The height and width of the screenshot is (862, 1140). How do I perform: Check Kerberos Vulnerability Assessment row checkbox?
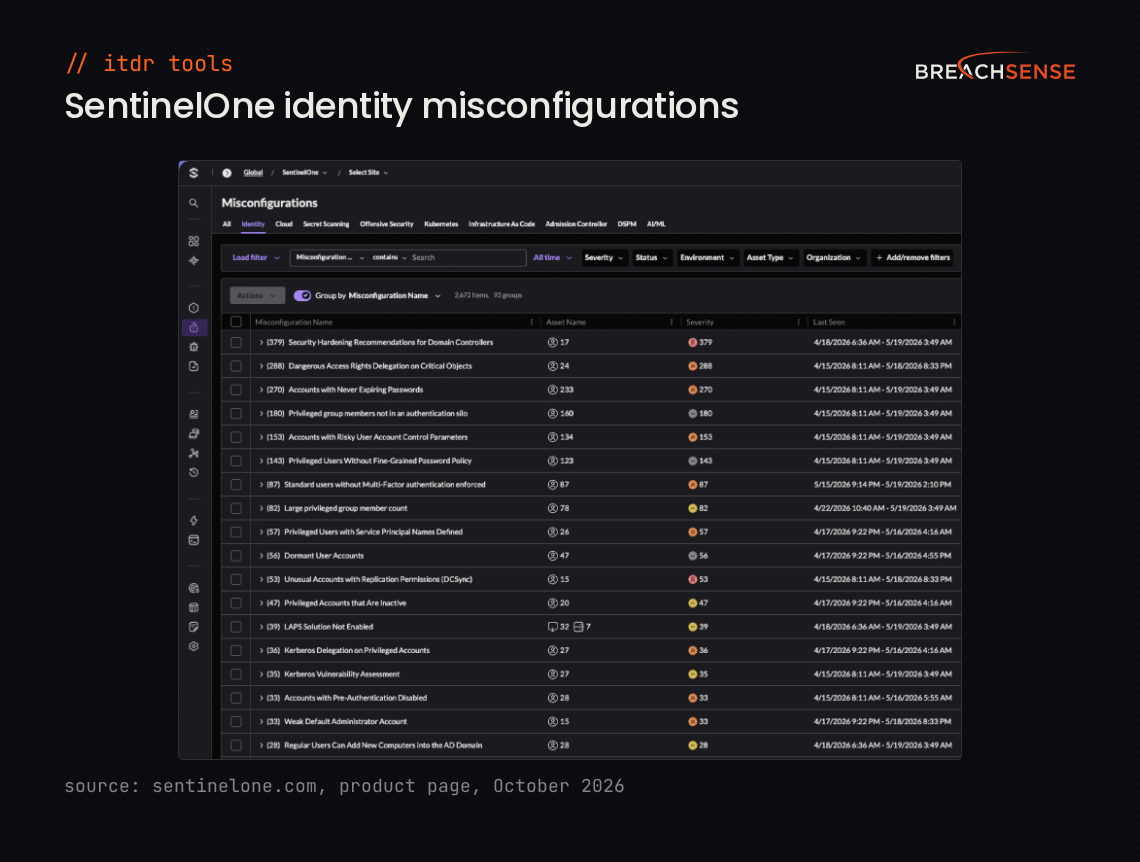[236, 674]
